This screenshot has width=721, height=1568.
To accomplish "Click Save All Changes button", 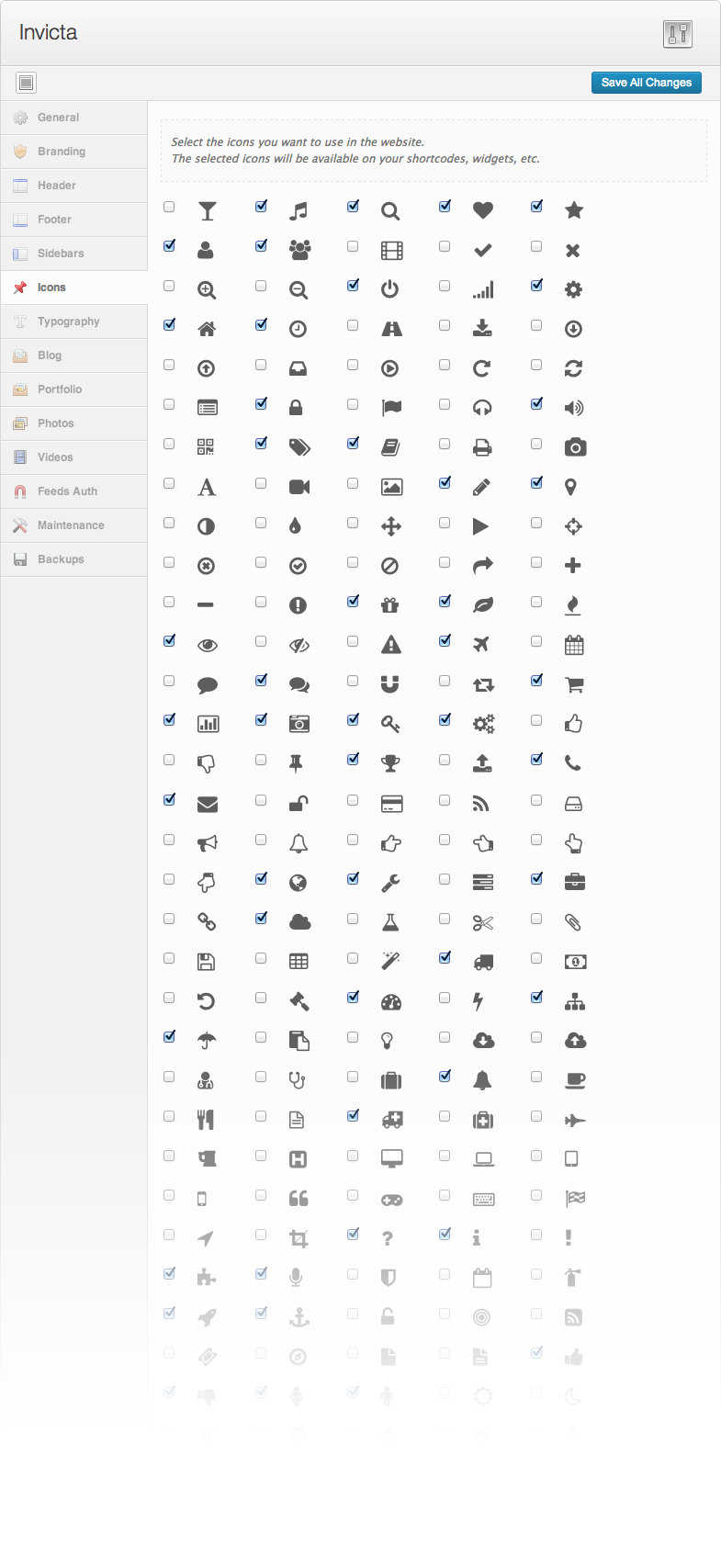I will click(647, 83).
